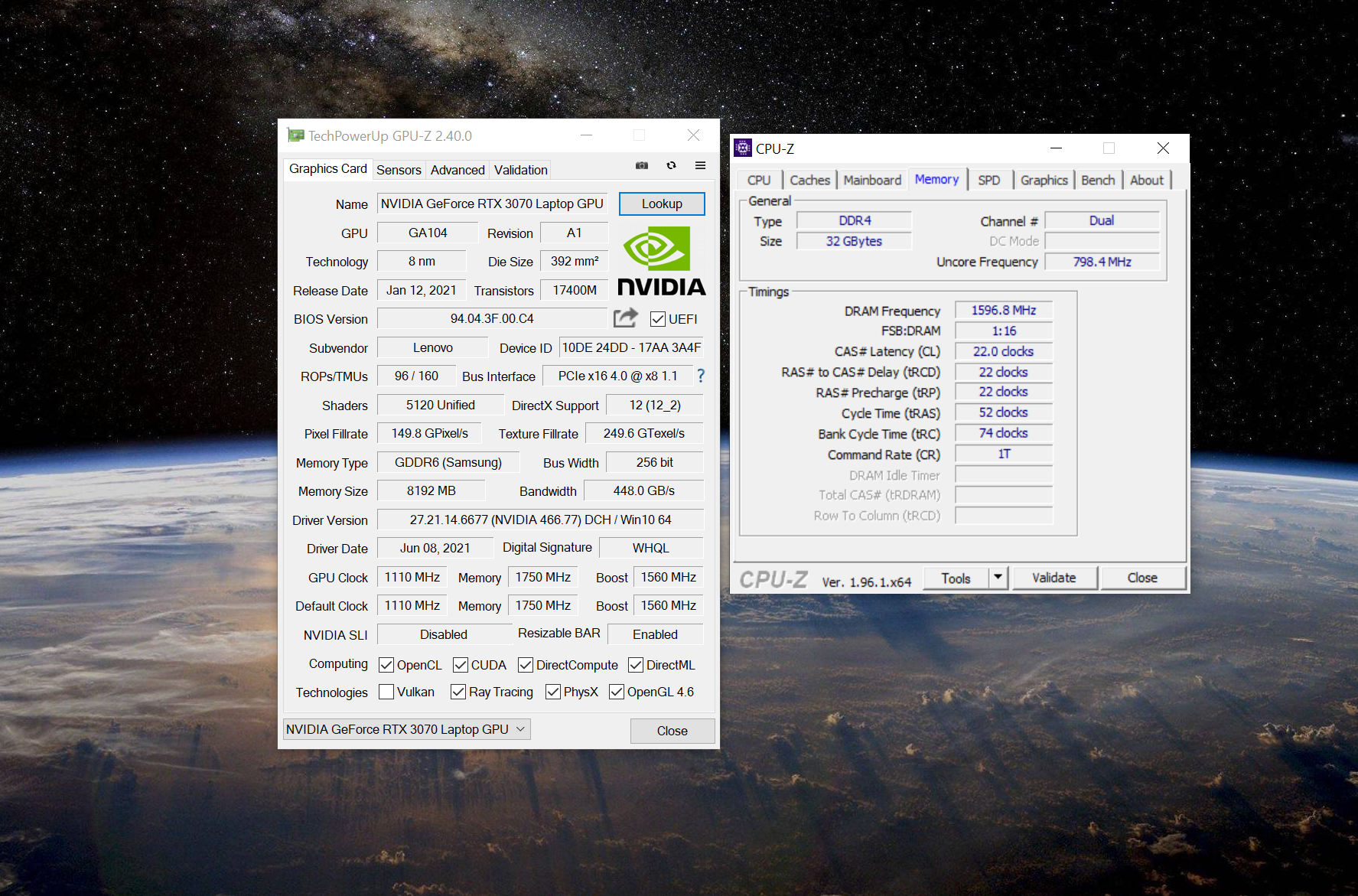1358x896 pixels.
Task: Click the BIOS share/export arrow icon
Action: click(x=625, y=318)
